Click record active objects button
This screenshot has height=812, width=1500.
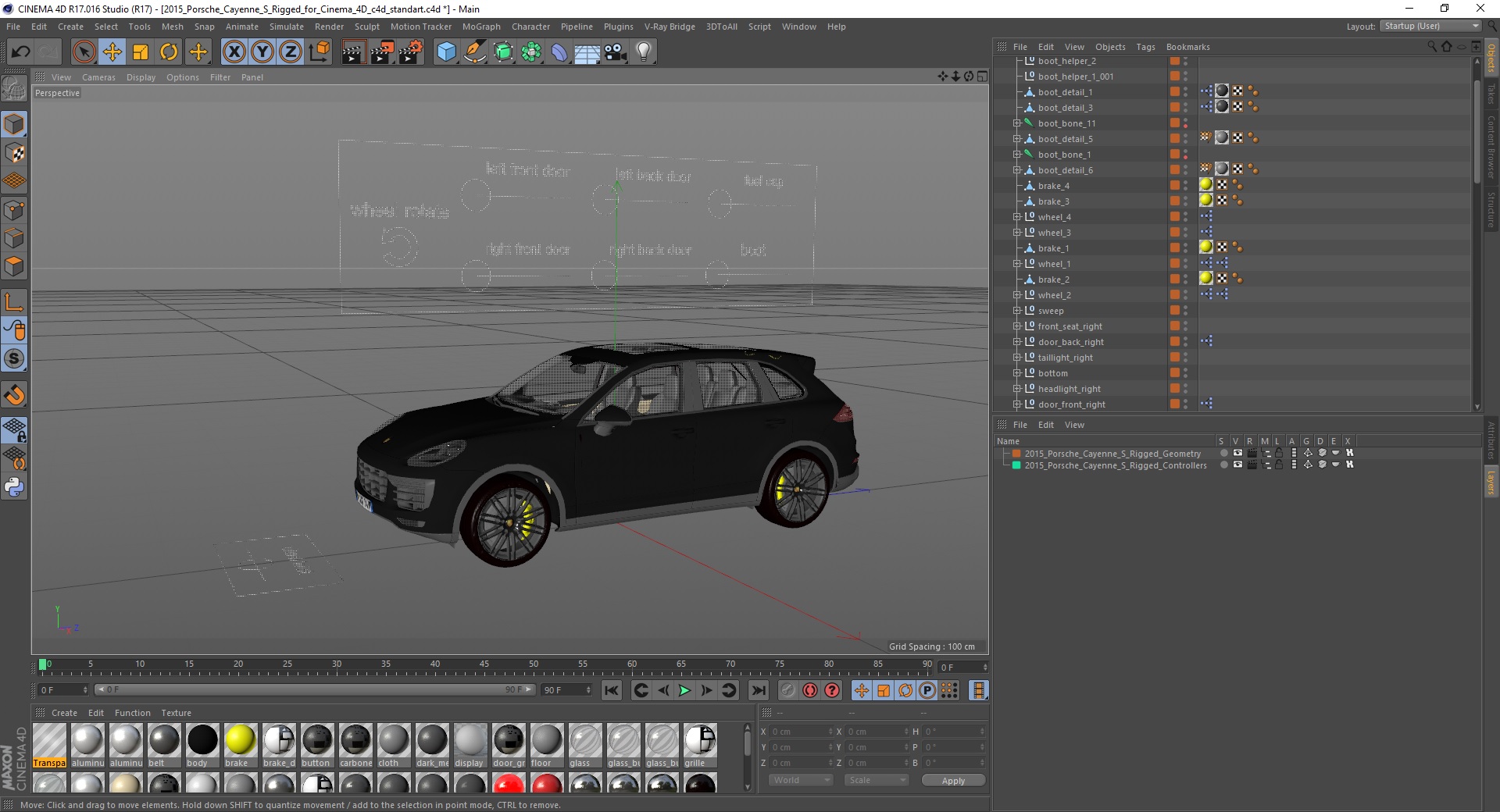(x=787, y=690)
